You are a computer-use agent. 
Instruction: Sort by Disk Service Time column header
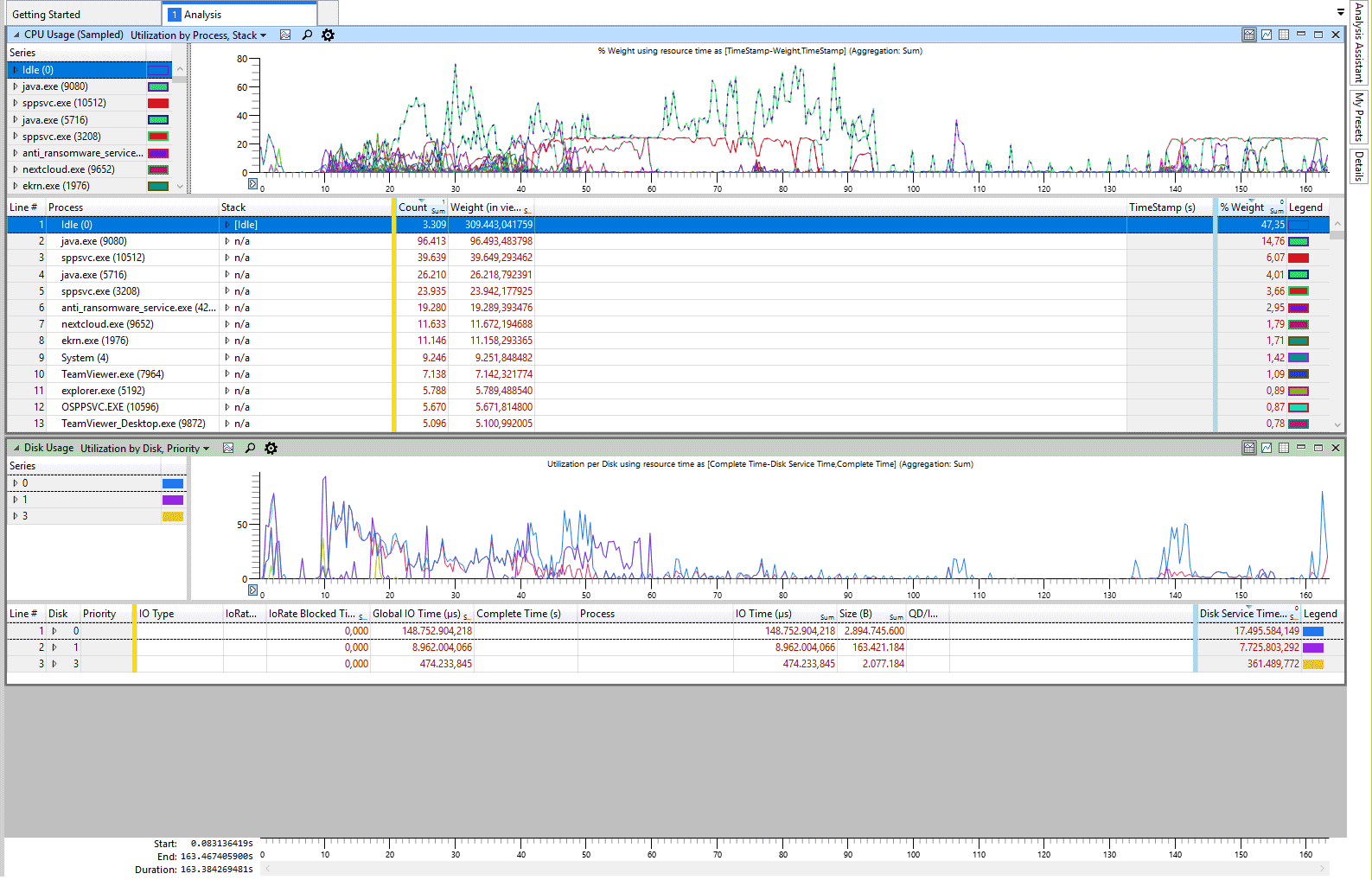pos(1248,614)
